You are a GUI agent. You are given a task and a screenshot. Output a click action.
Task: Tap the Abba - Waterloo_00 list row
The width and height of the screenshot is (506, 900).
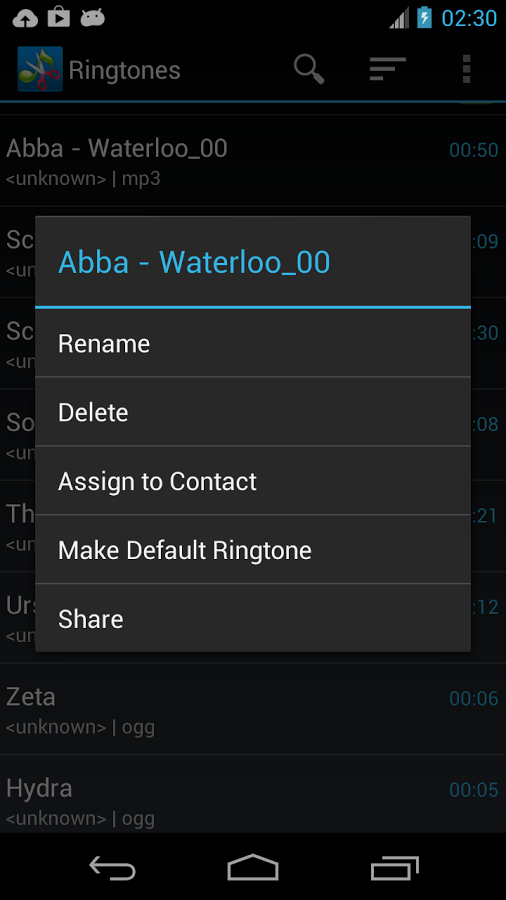[253, 161]
